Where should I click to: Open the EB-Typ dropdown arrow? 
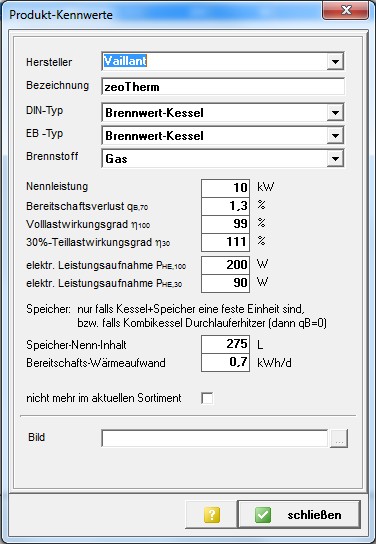(335, 136)
